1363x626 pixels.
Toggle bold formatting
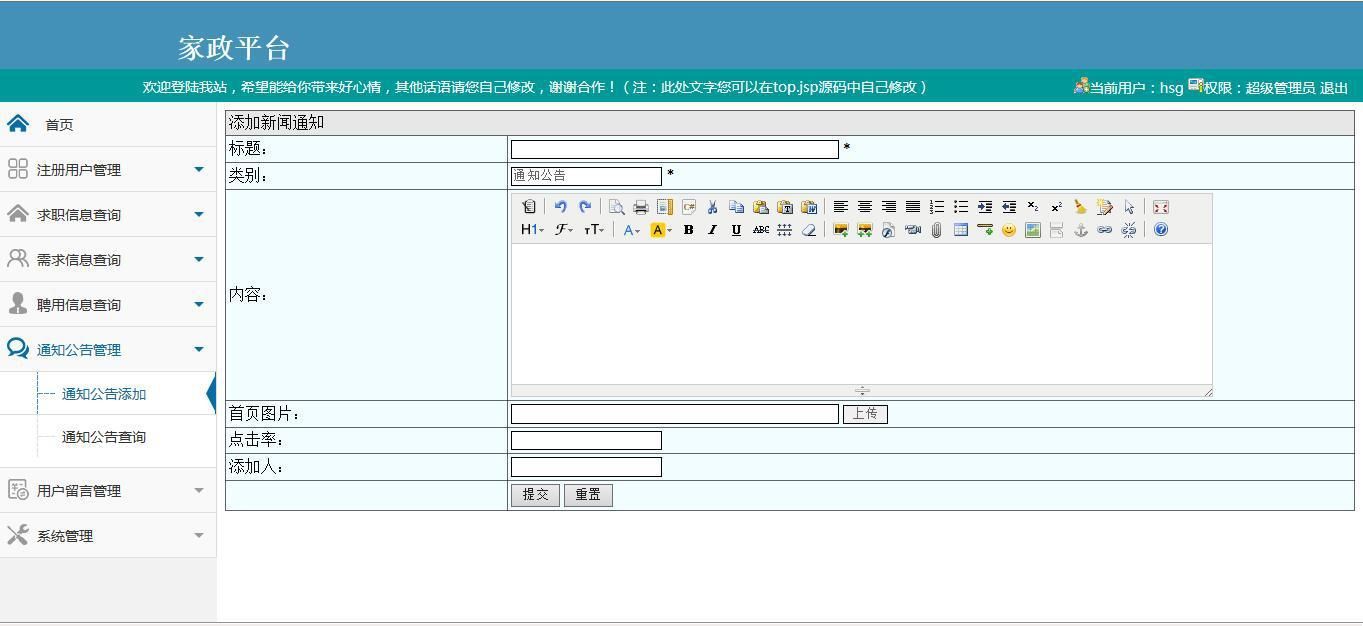click(x=689, y=230)
